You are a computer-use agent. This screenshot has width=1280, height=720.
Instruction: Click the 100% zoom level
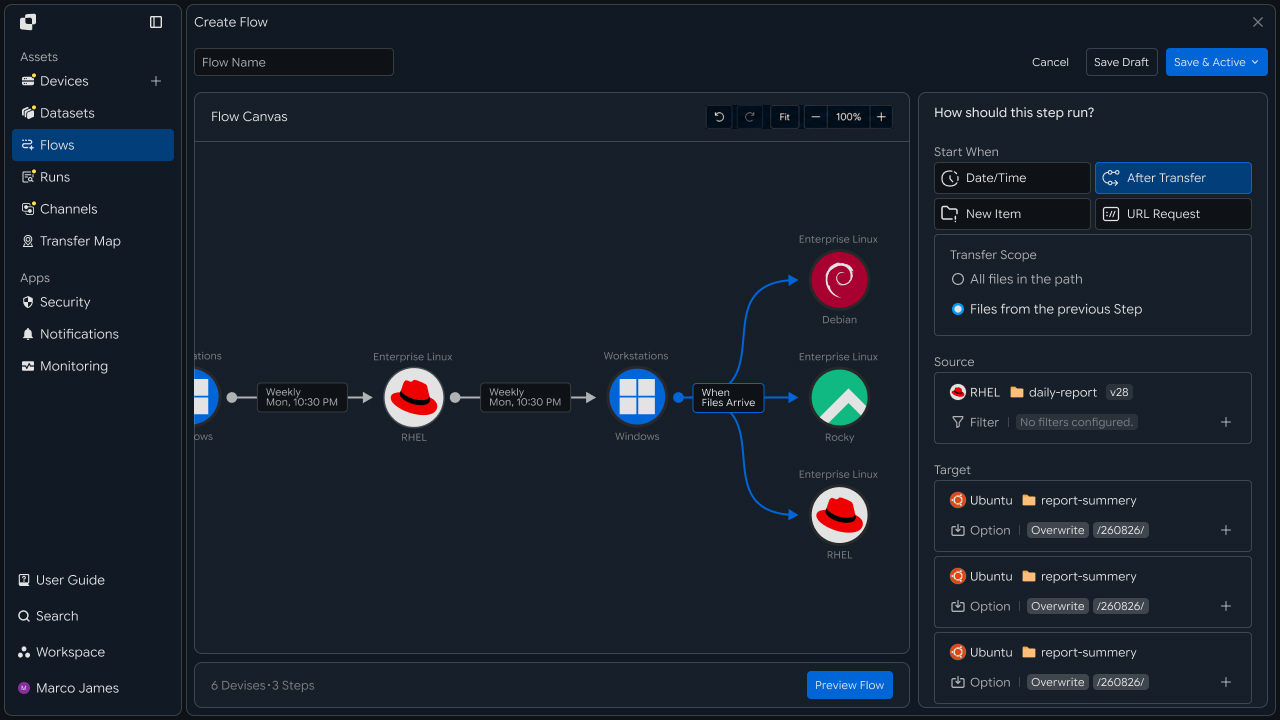click(849, 117)
